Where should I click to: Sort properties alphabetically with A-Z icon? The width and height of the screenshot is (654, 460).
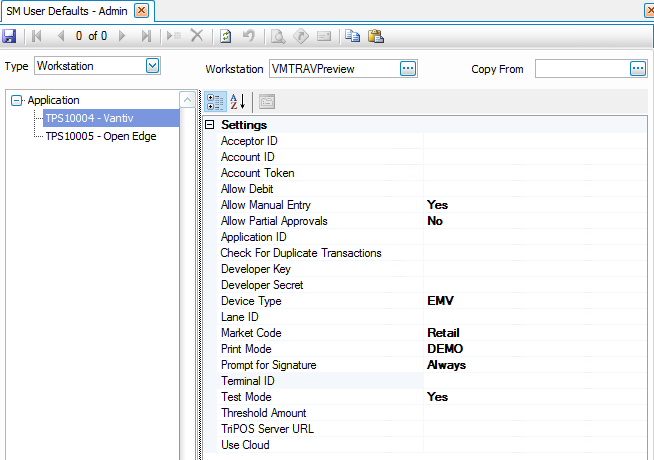(238, 101)
